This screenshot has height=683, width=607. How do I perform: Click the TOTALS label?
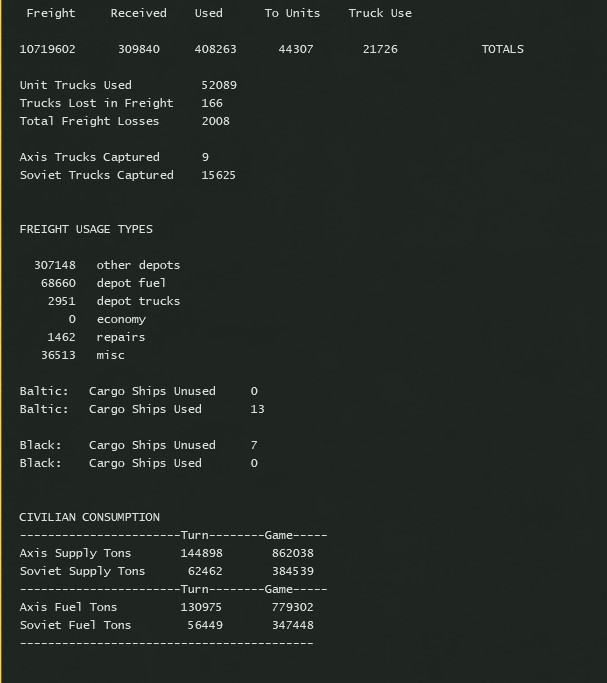(x=502, y=49)
